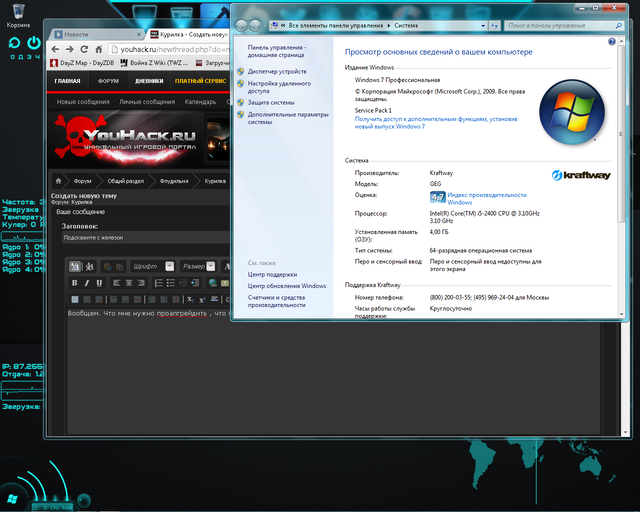Open the Центр обновления Windows link
This screenshot has width=640, height=512.
(x=287, y=286)
